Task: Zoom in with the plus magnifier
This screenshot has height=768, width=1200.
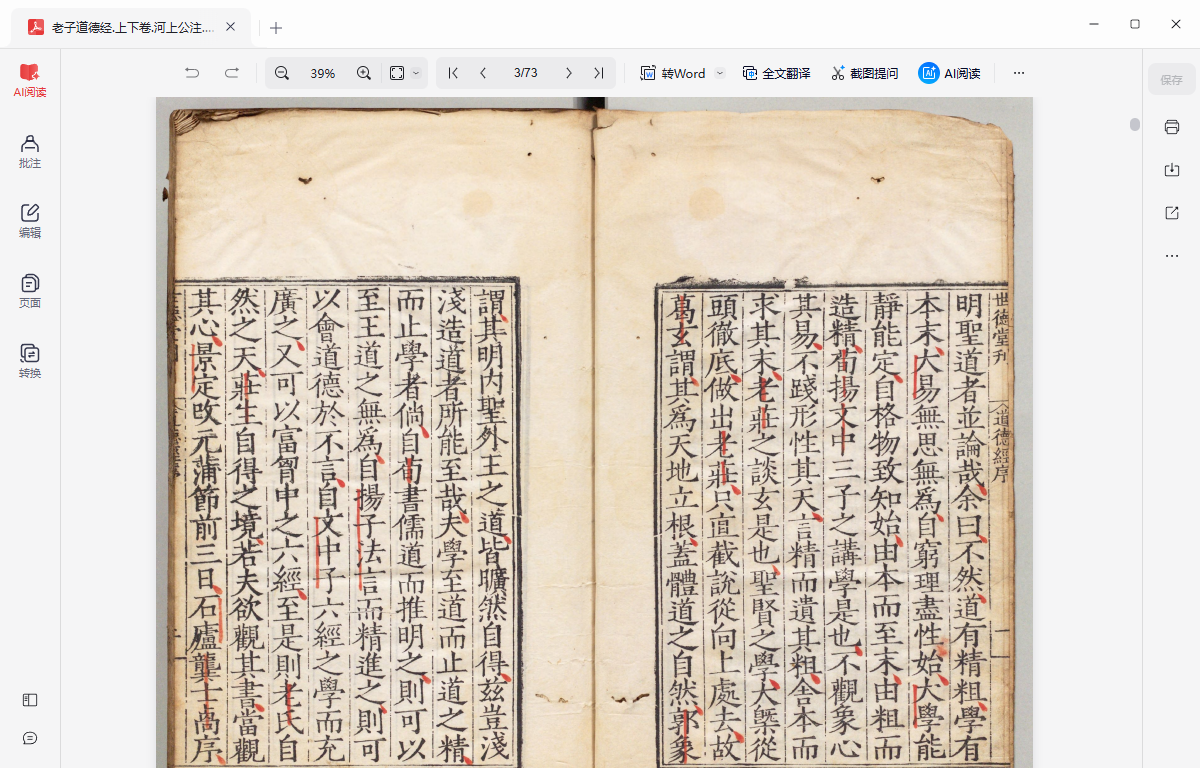Action: point(364,73)
